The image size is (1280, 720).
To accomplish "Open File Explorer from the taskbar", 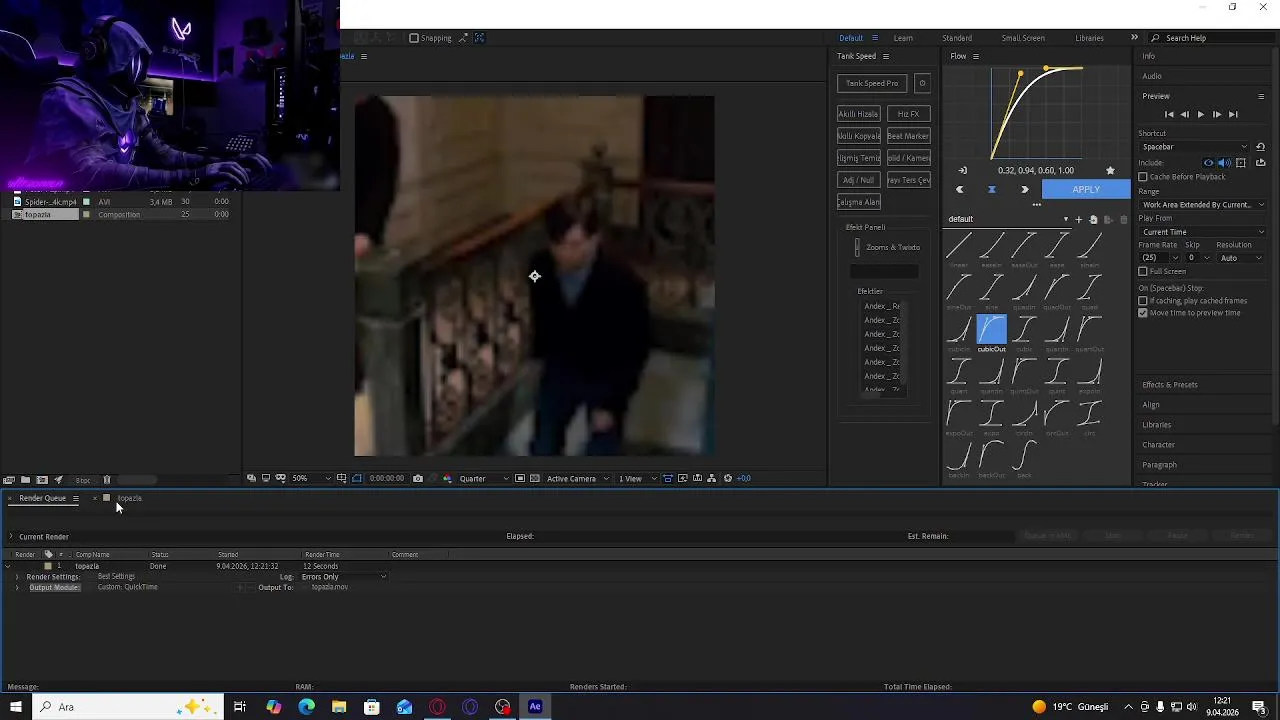I will 339,707.
